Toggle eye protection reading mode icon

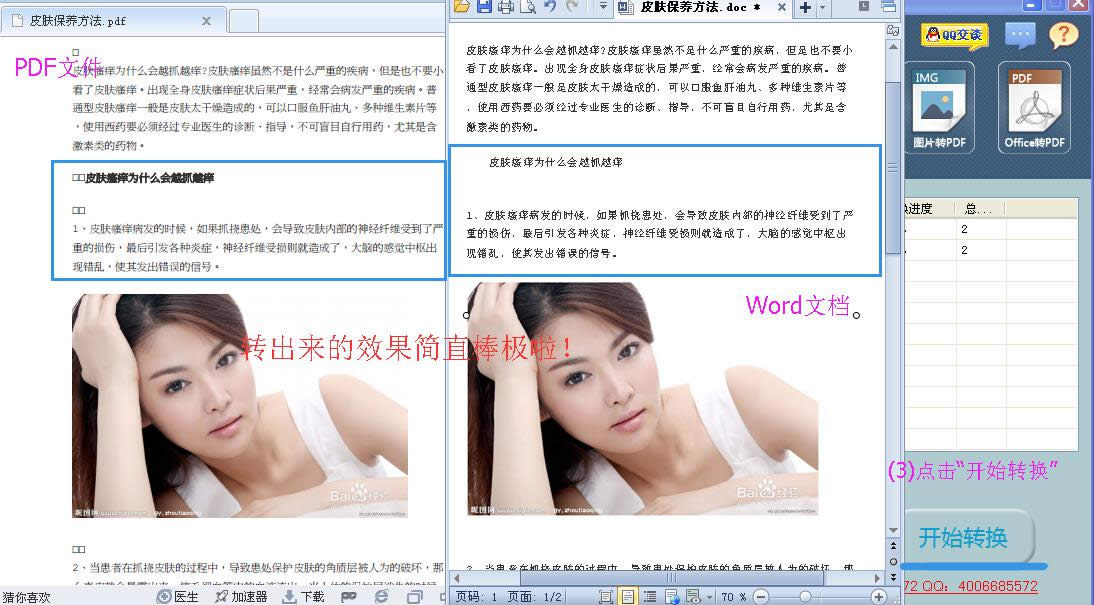[693, 597]
